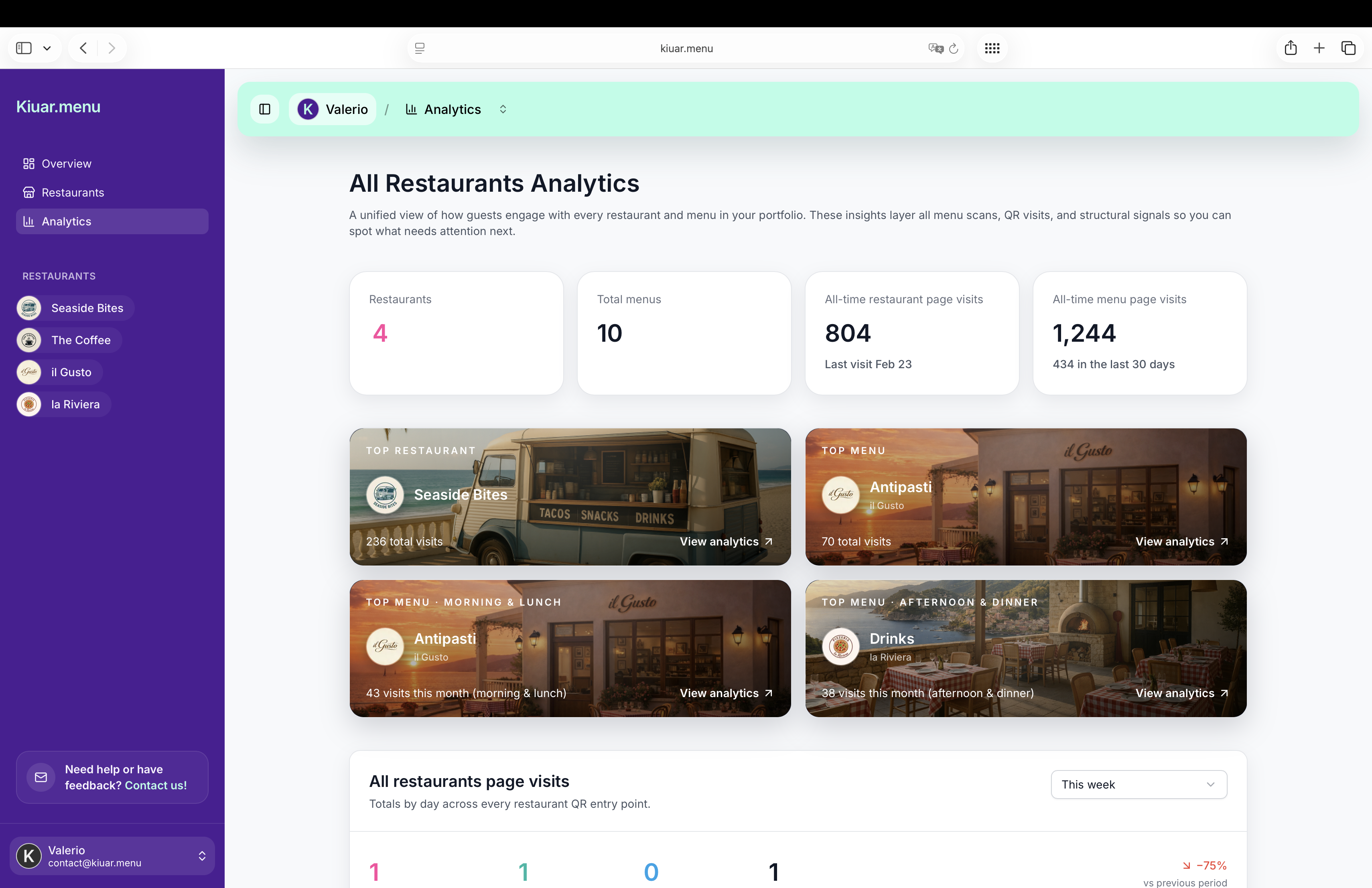Go to Restaurants in the sidebar
Viewport: 1372px width, 888px height.
(73, 193)
